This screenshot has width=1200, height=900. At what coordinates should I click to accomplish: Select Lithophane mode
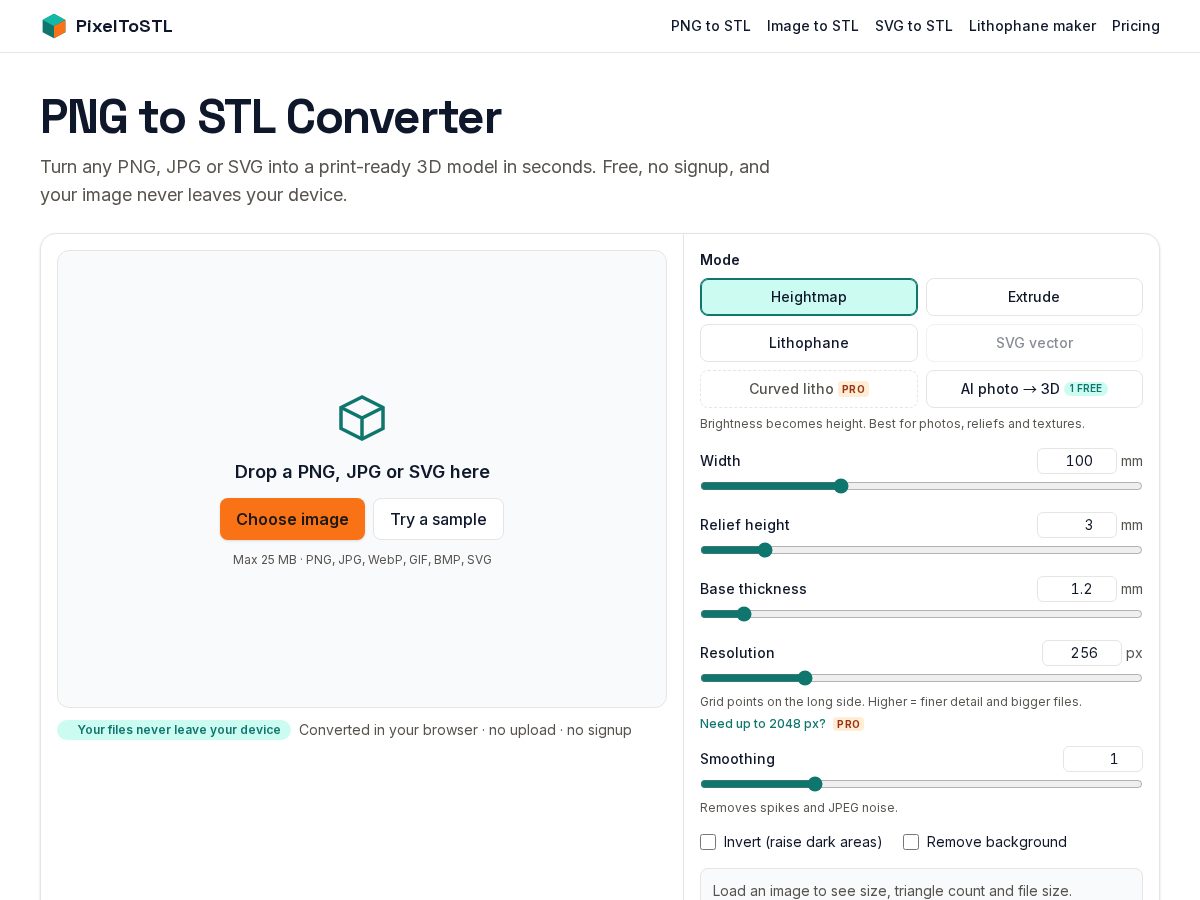[x=809, y=343]
